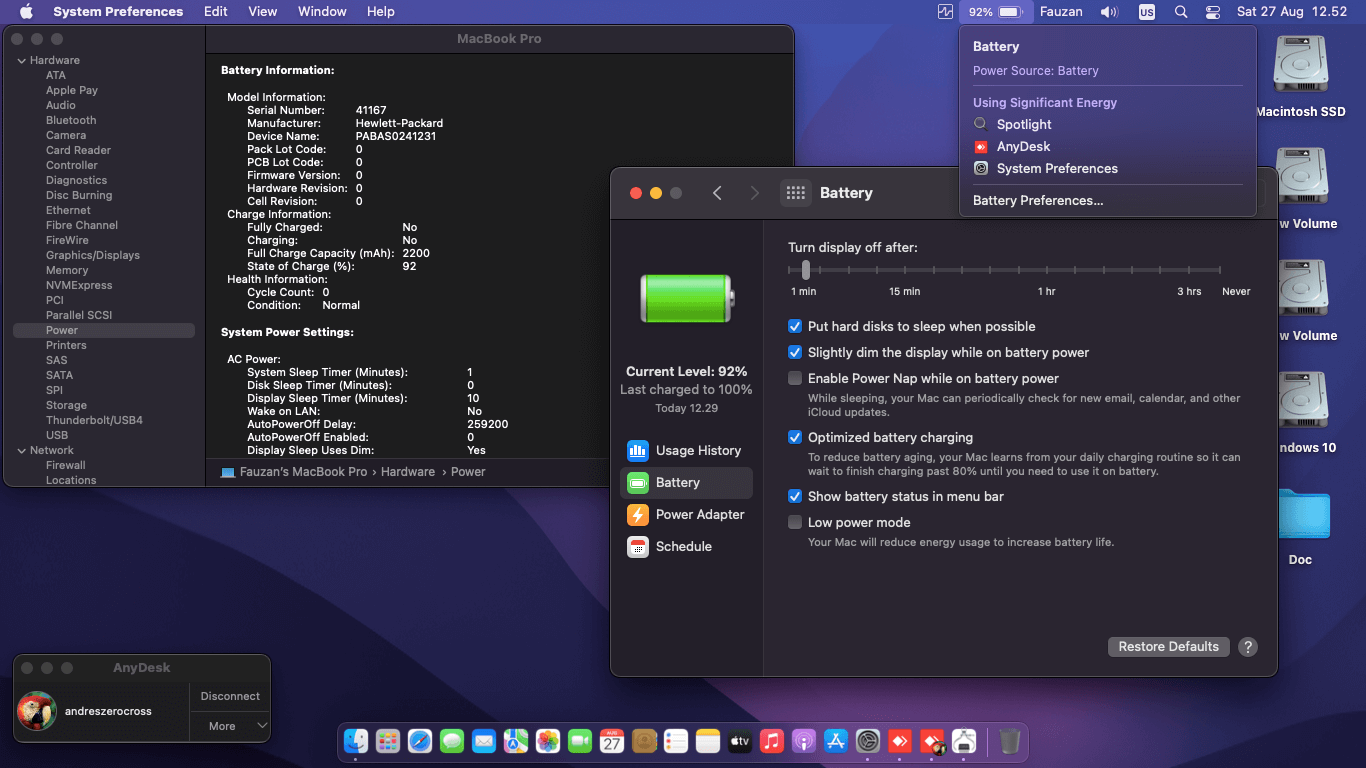This screenshot has width=1366, height=768.
Task: Open Control Center from the menu bar
Action: click(x=1213, y=12)
